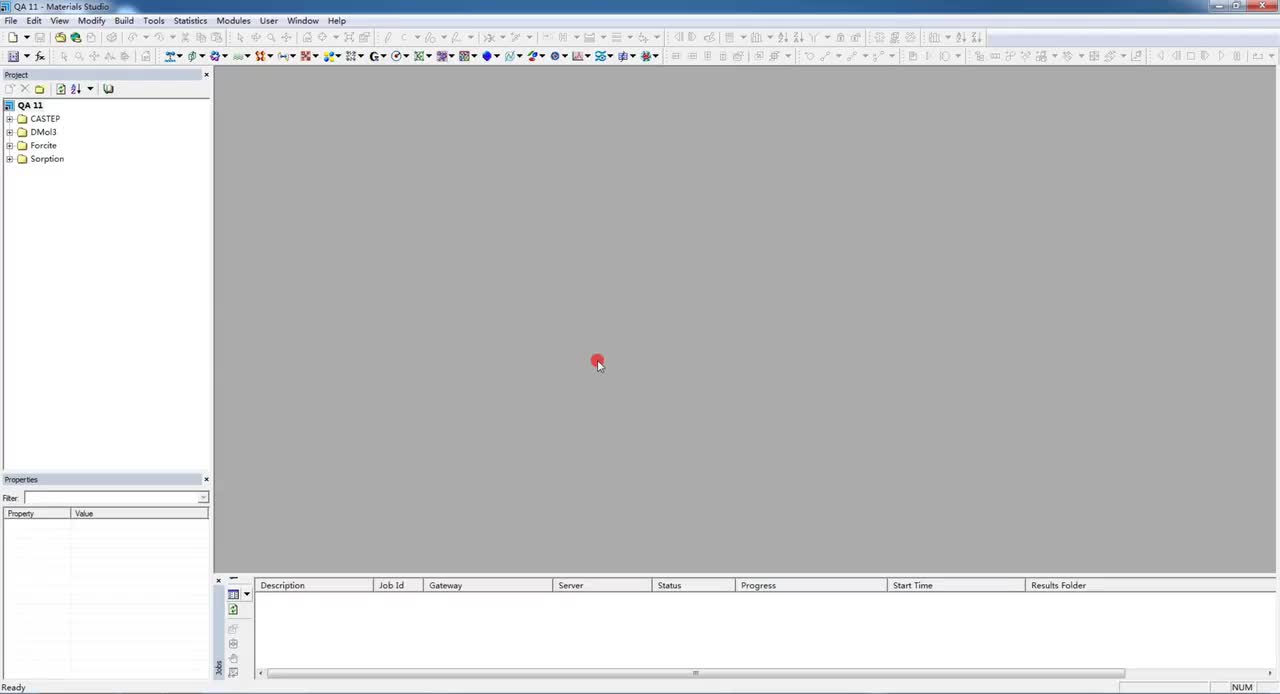Open the Statistics menu

[x=190, y=20]
